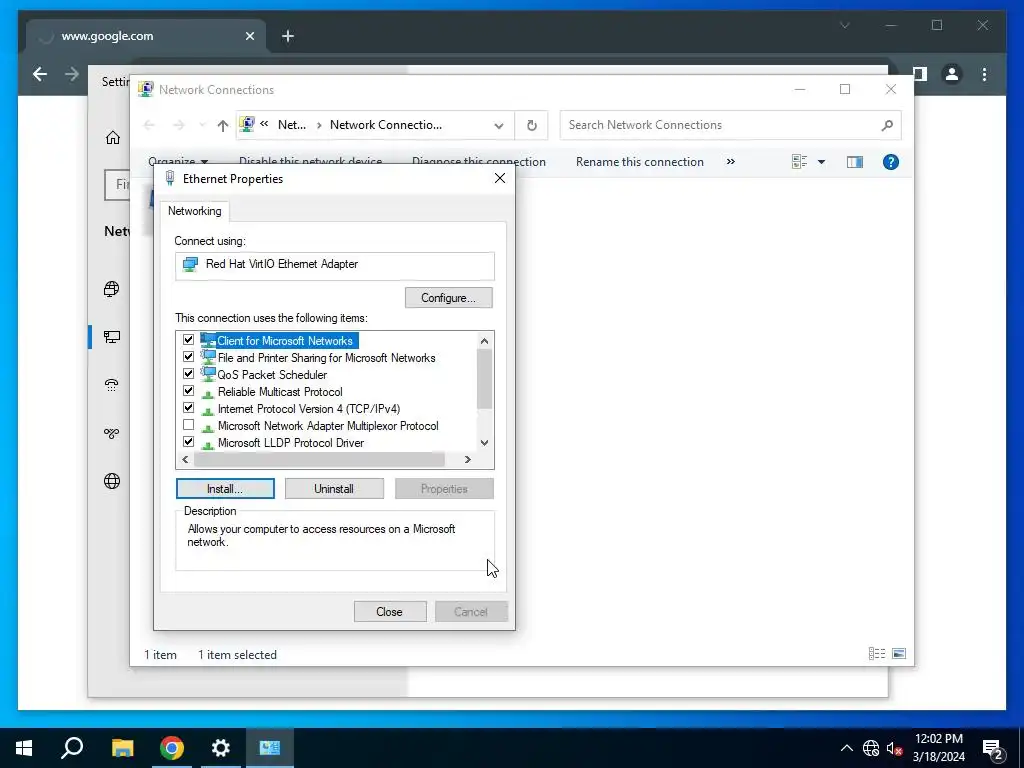Open a new Chrome tab
This screenshot has height=768, width=1024.
288,36
